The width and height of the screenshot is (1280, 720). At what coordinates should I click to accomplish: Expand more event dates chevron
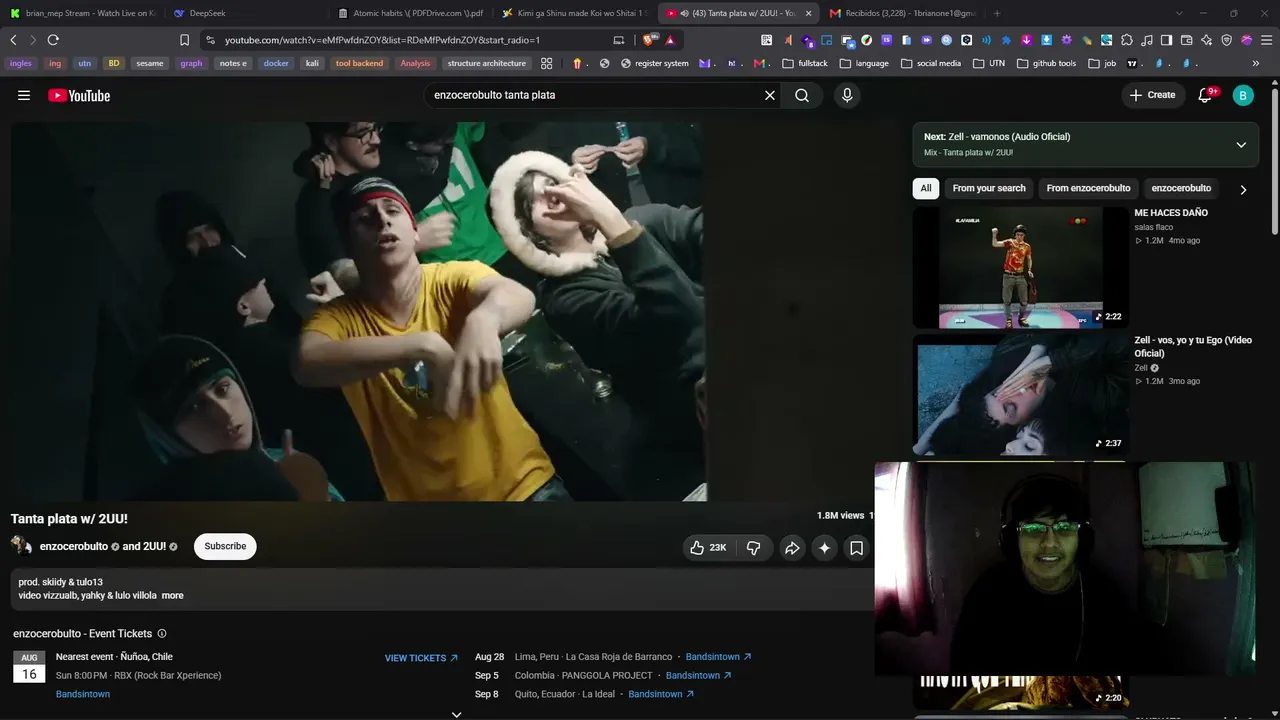(456, 714)
